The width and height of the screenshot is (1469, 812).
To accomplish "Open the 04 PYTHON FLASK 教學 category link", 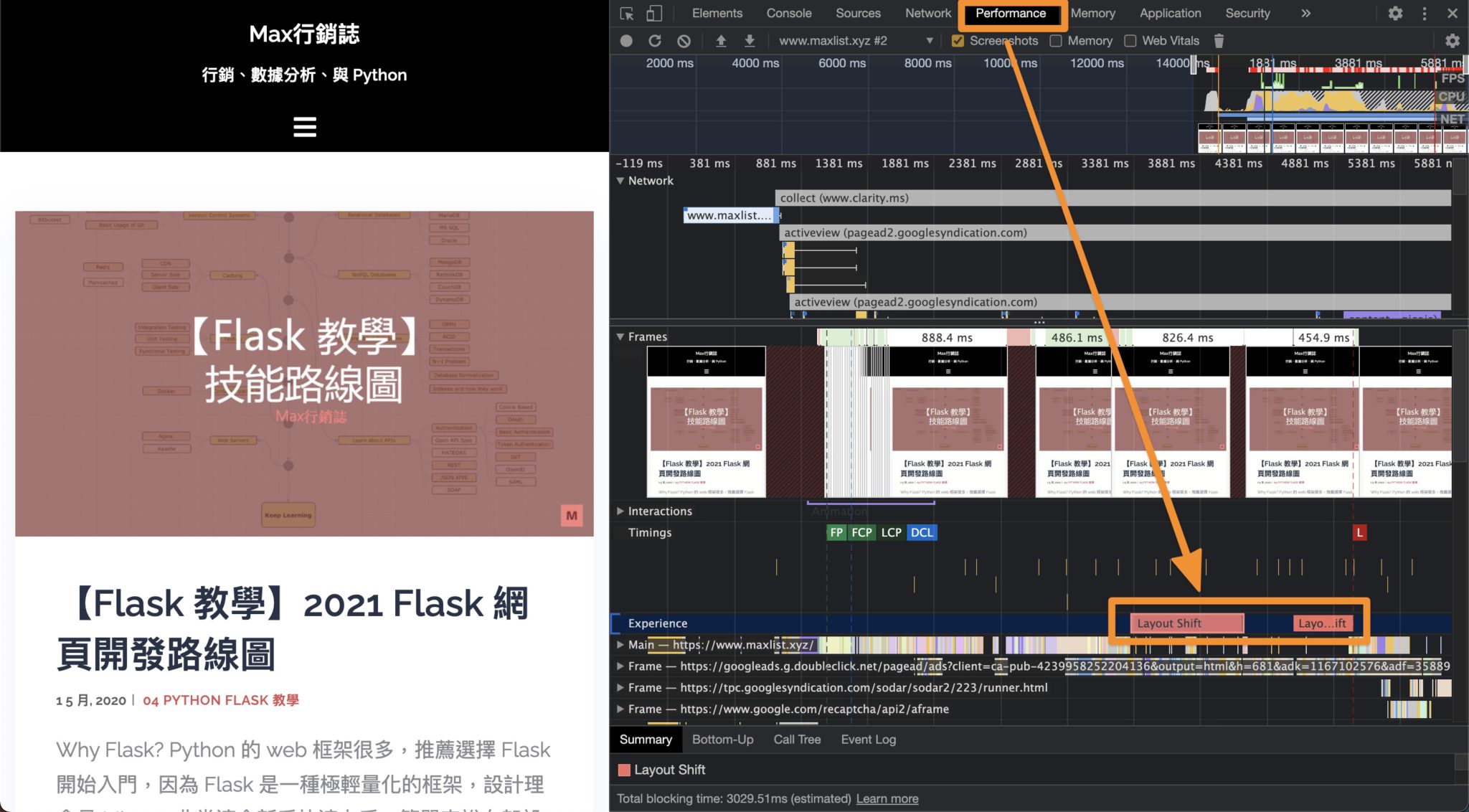I will point(221,700).
